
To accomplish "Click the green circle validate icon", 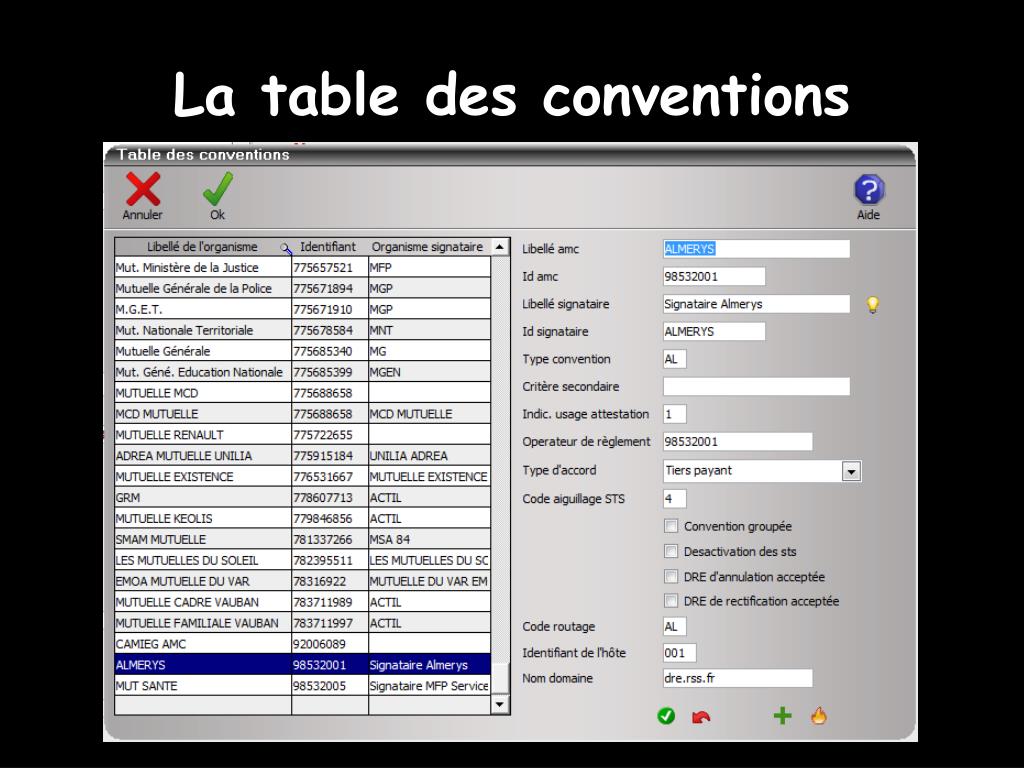I will pos(666,716).
